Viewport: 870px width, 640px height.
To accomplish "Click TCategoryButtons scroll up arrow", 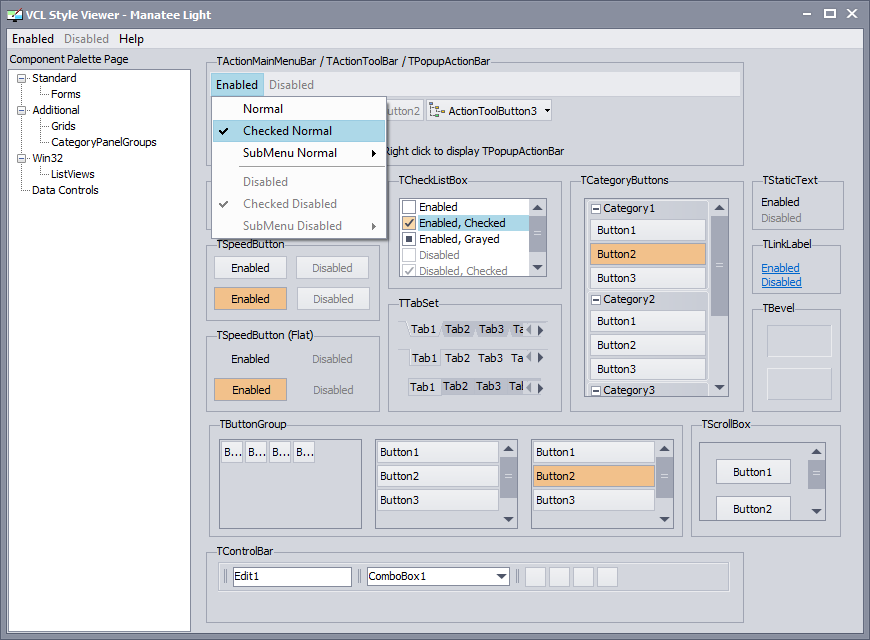I will click(719, 208).
